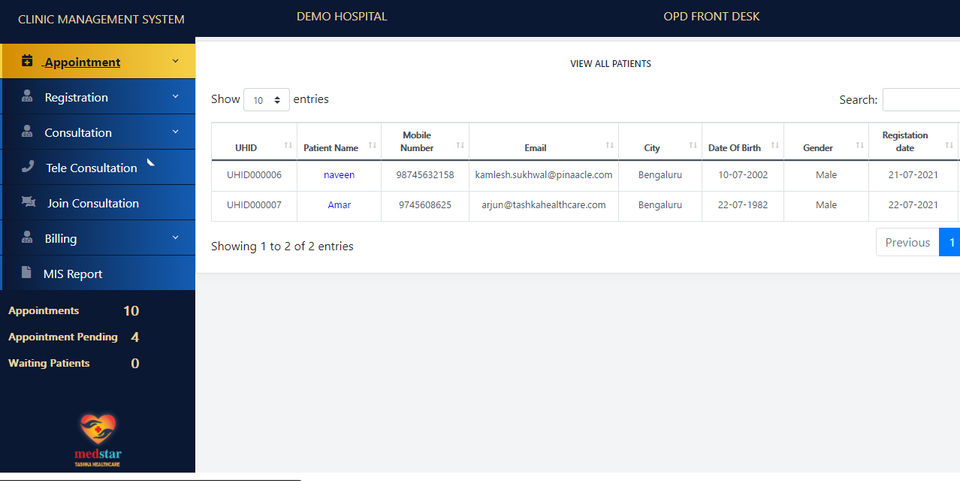Click the Billing person icon

(27, 237)
